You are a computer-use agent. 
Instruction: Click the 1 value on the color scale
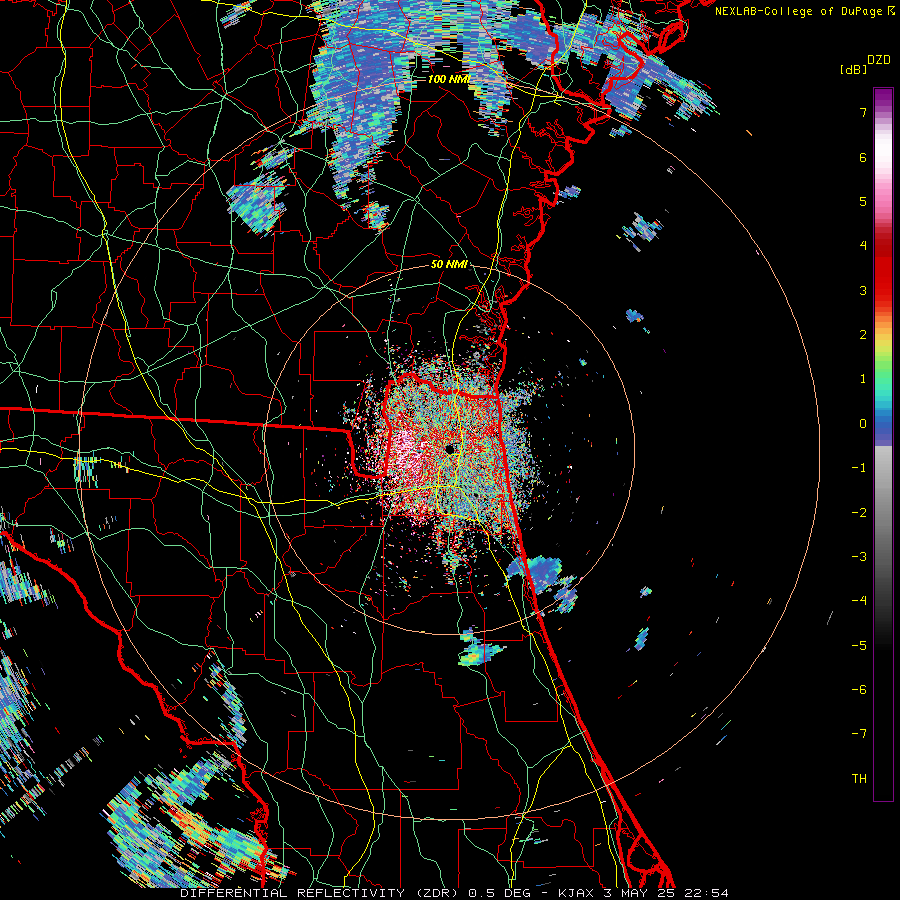[x=863, y=379]
